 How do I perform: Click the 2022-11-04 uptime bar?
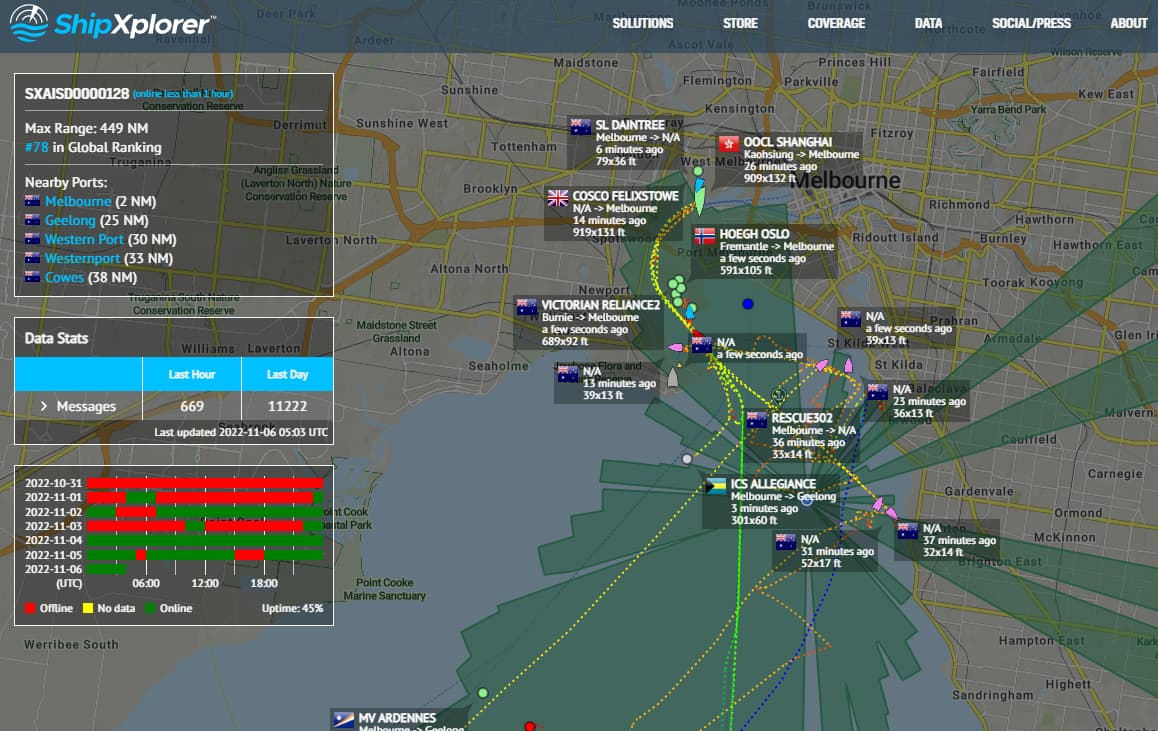pos(205,540)
